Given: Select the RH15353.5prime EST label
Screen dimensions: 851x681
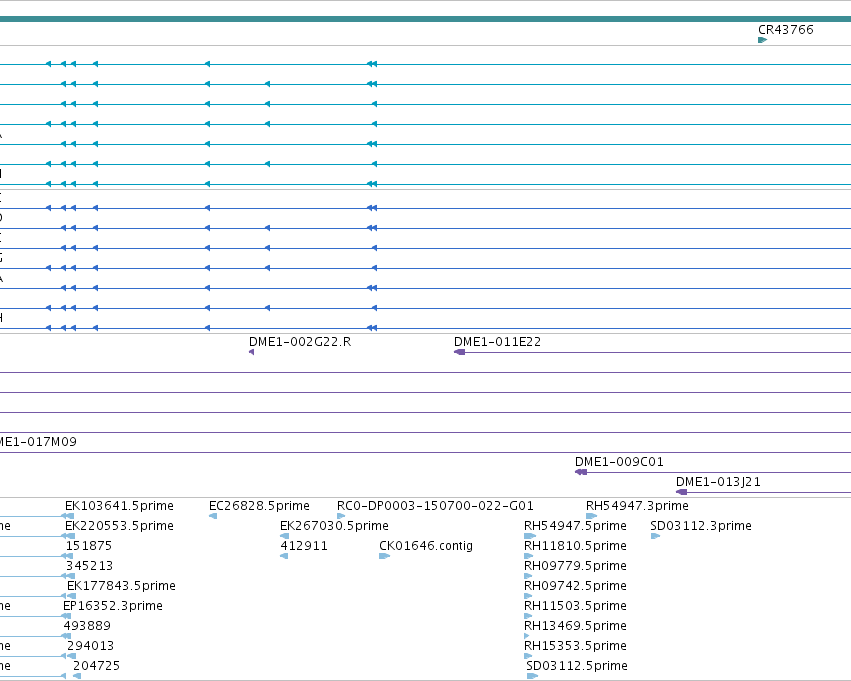Looking at the screenshot, I should (575, 646).
